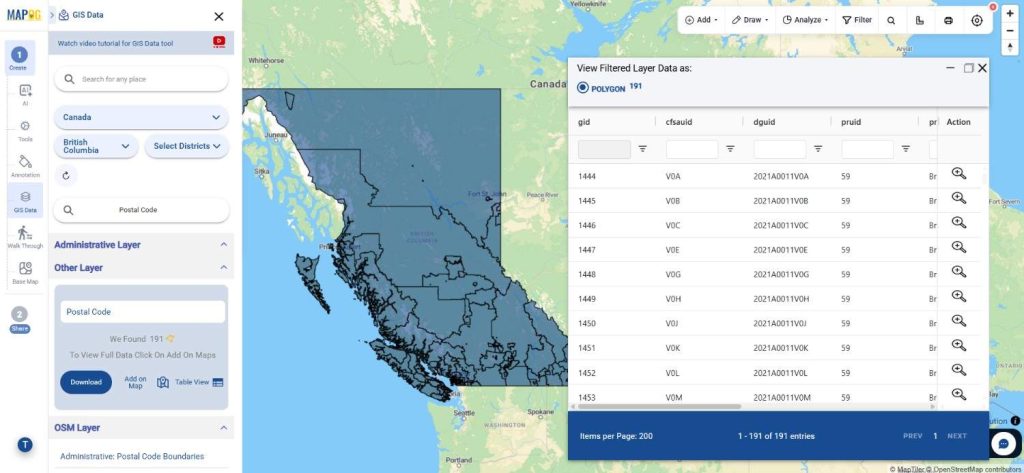Select the POLYGON radio button

click(583, 88)
